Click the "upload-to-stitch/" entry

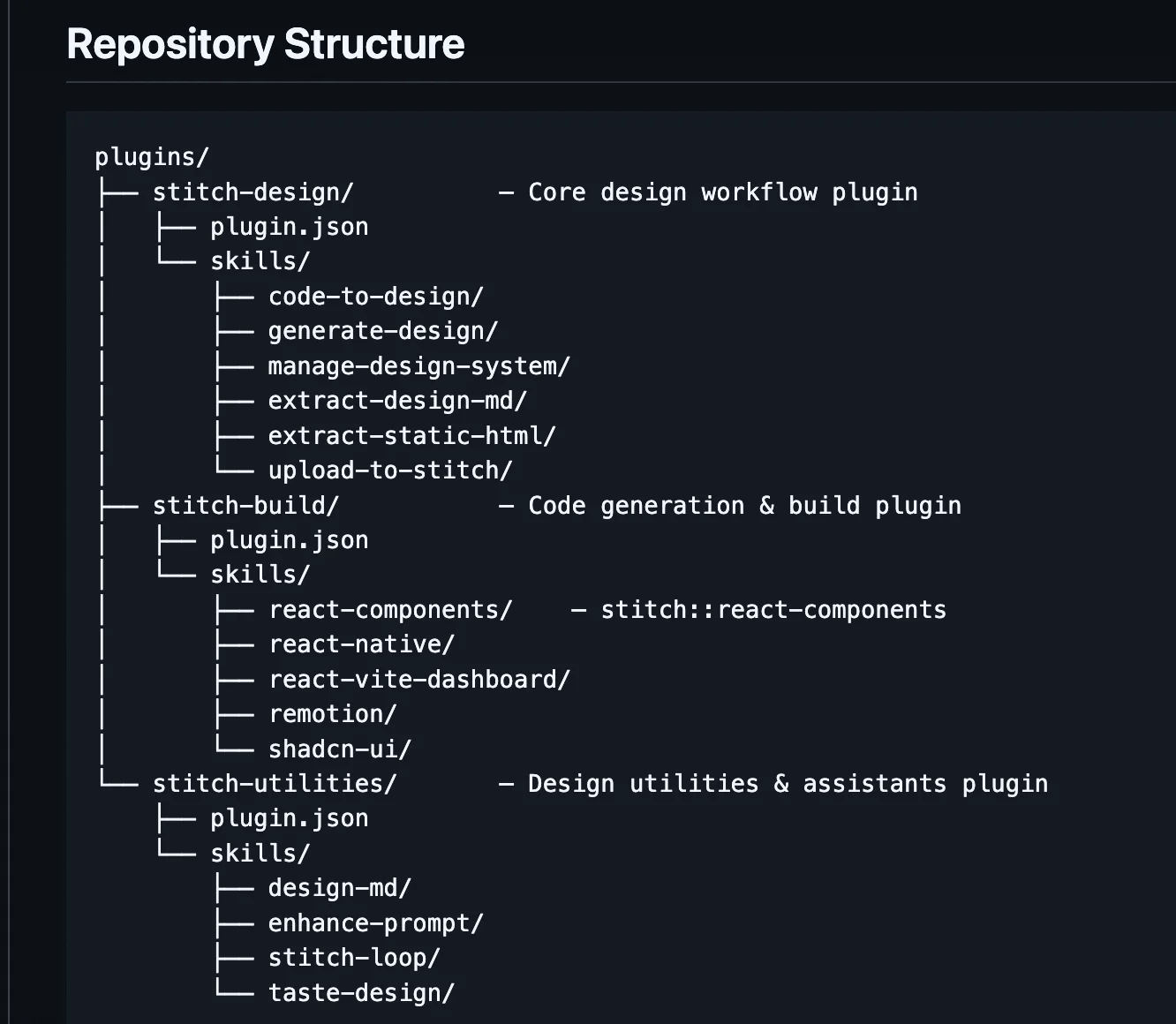pyautogui.click(x=390, y=471)
